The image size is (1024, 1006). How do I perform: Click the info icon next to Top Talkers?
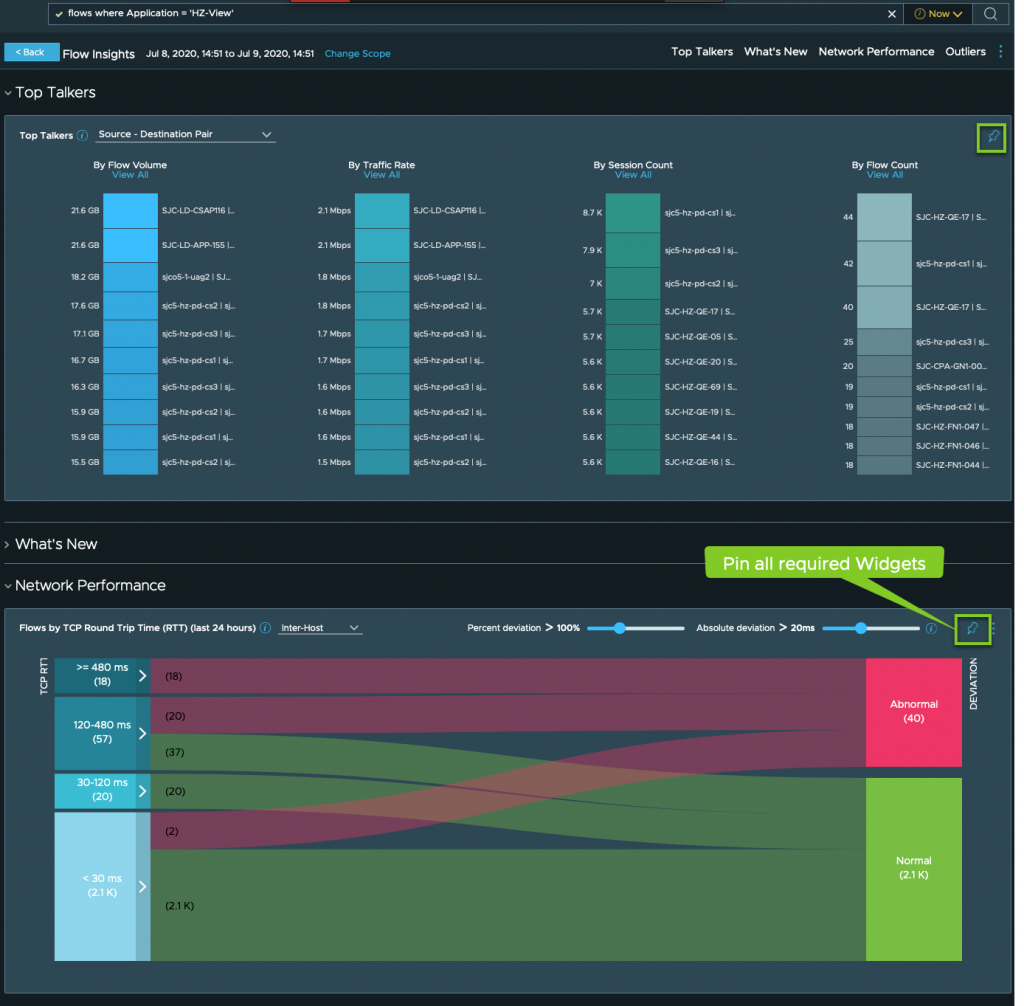pos(82,135)
